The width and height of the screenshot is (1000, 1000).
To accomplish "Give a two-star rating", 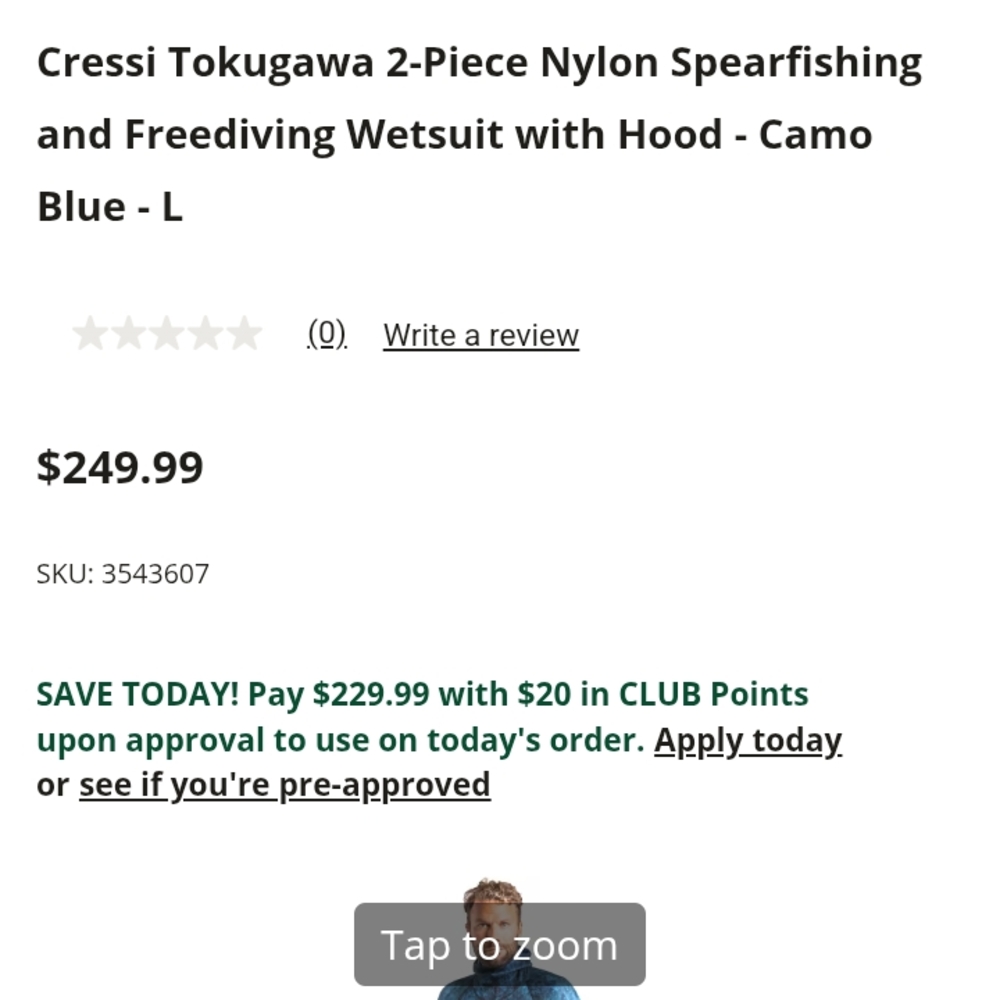I will 128,332.
